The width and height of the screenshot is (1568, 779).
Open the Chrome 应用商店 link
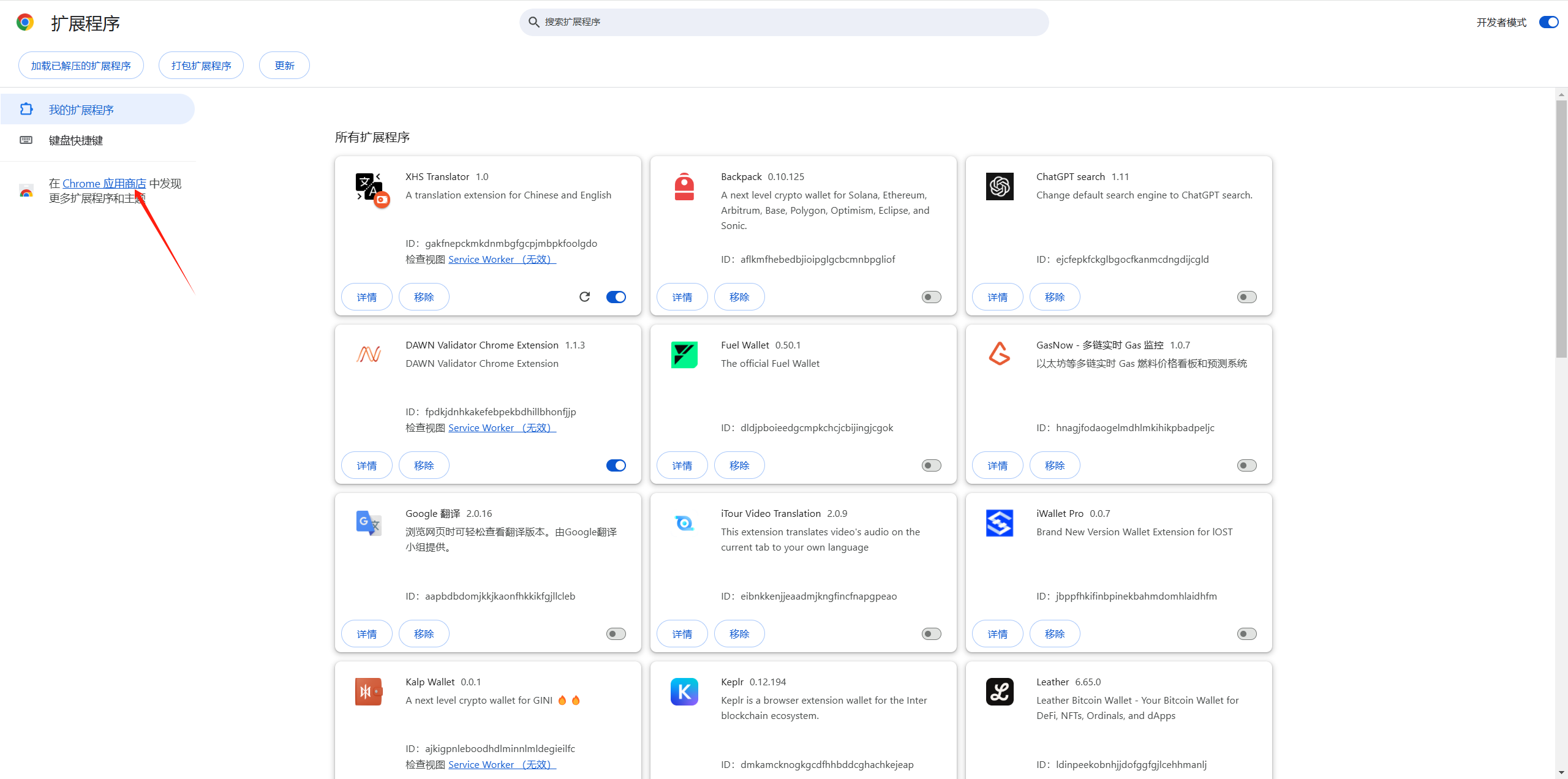(104, 183)
